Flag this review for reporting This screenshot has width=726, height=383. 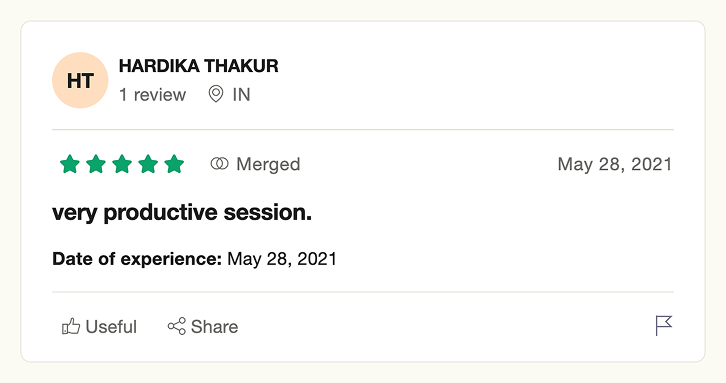[663, 326]
